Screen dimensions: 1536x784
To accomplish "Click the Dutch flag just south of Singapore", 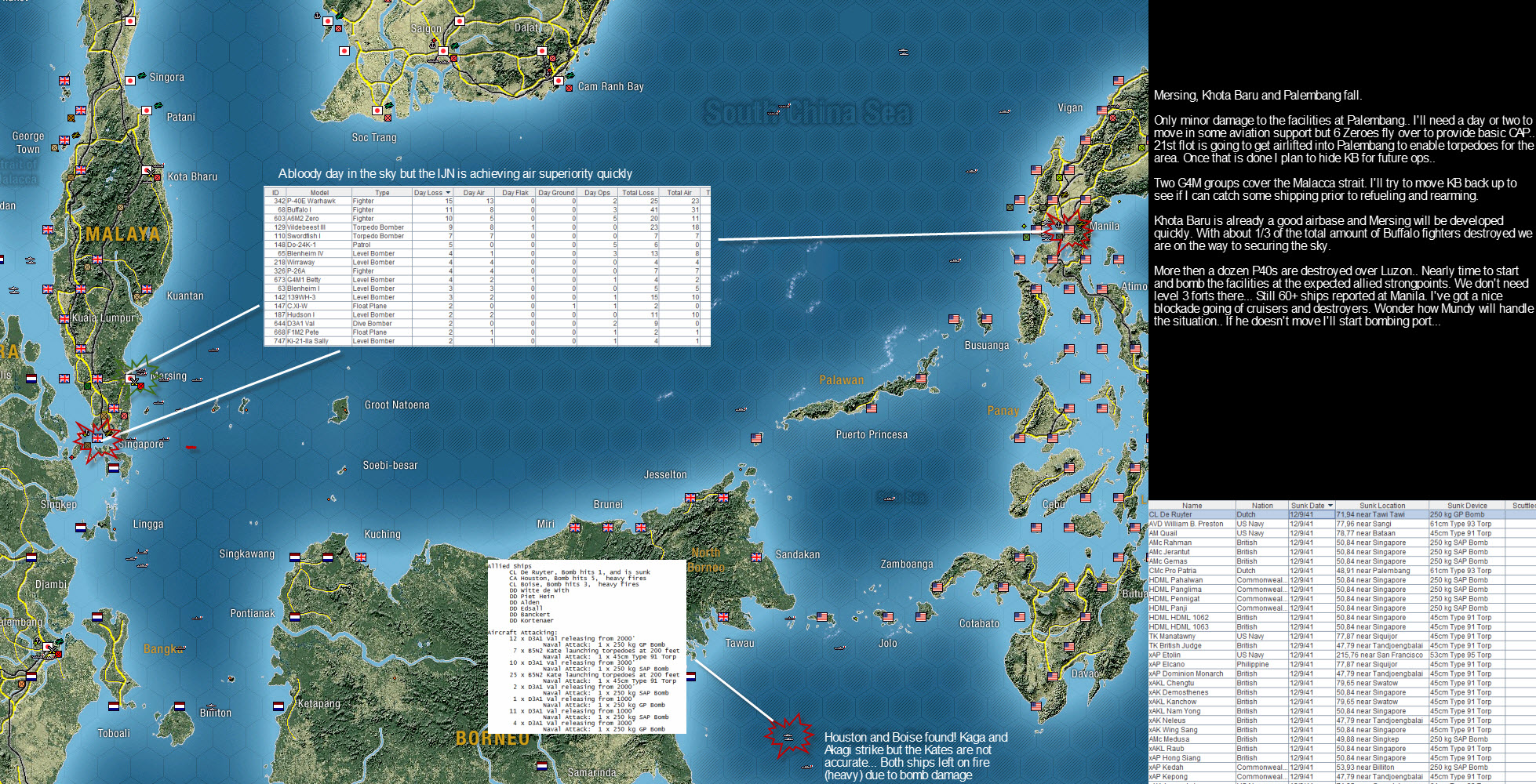I will point(114,468).
